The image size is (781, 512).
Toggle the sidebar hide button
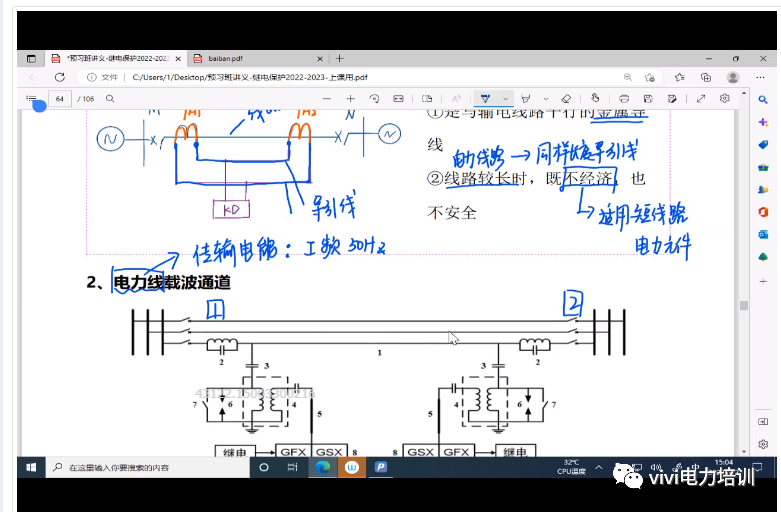pos(763,421)
